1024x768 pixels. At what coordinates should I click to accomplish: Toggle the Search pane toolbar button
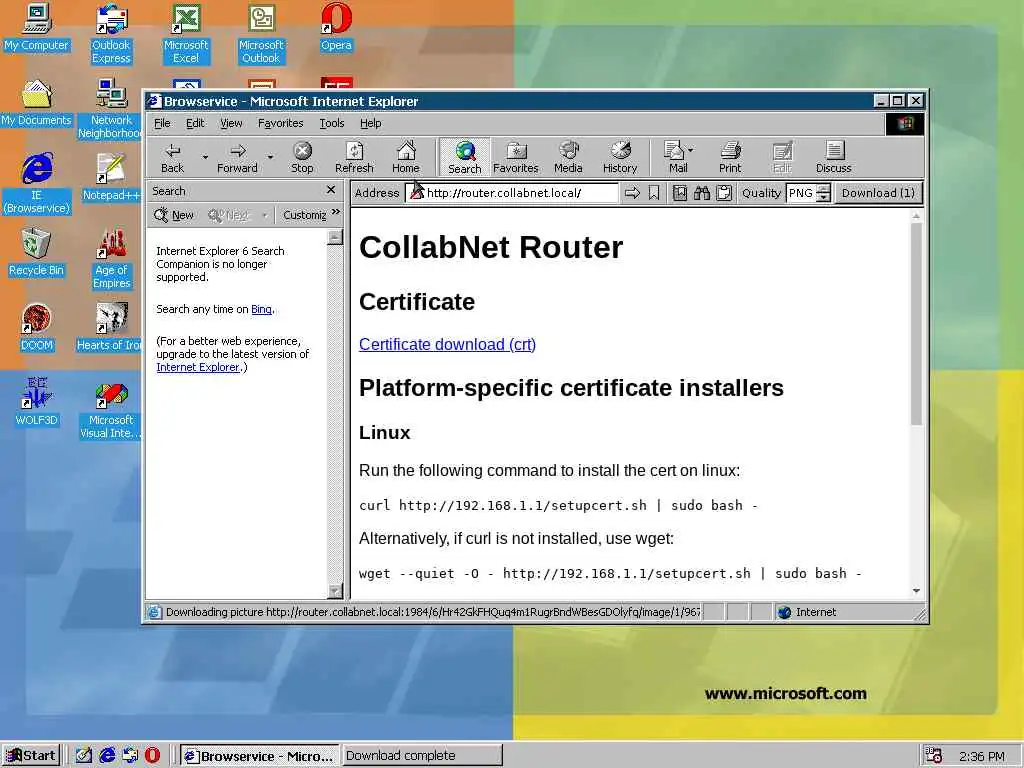click(x=464, y=158)
